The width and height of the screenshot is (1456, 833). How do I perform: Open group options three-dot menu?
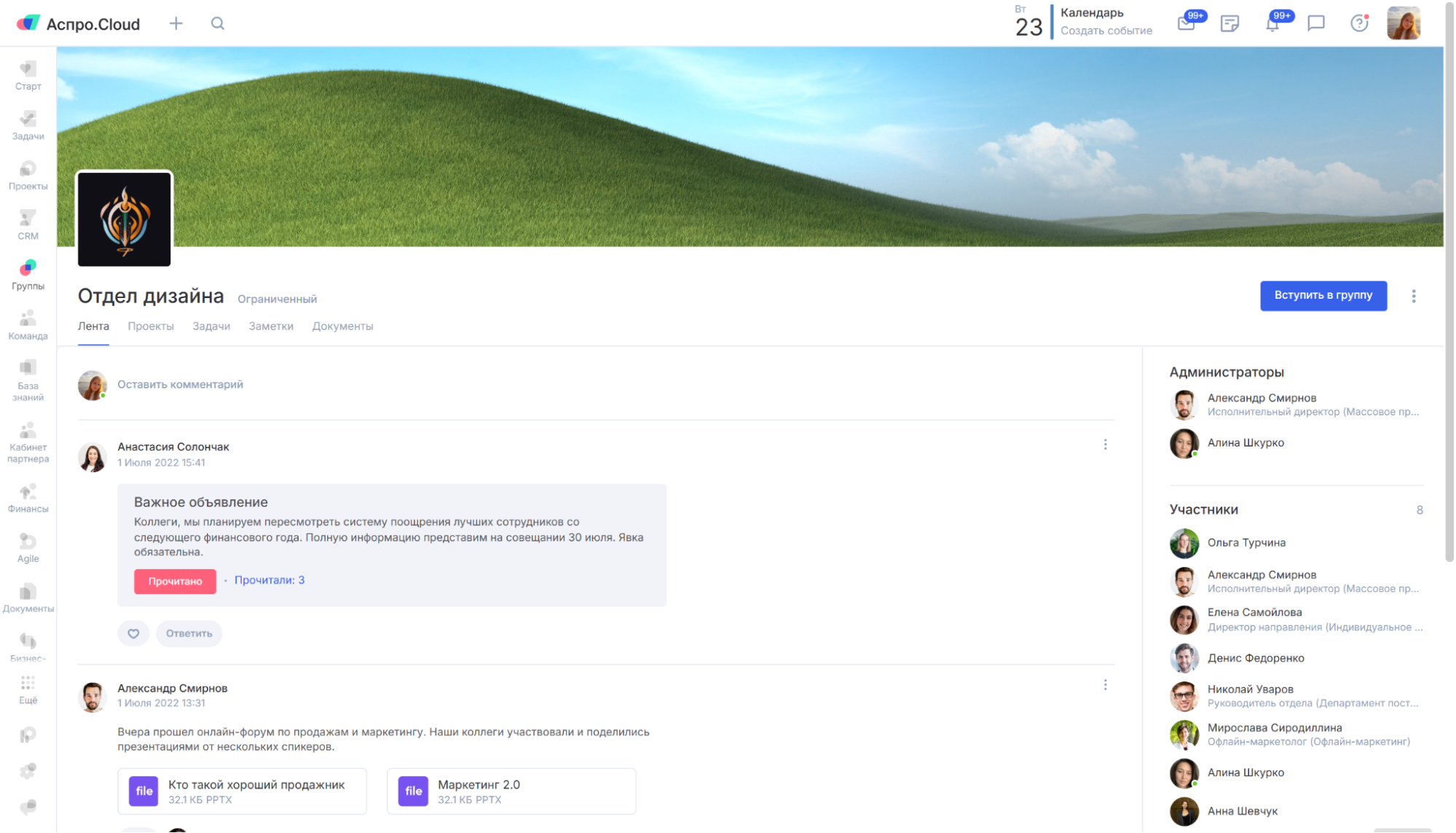click(1414, 296)
